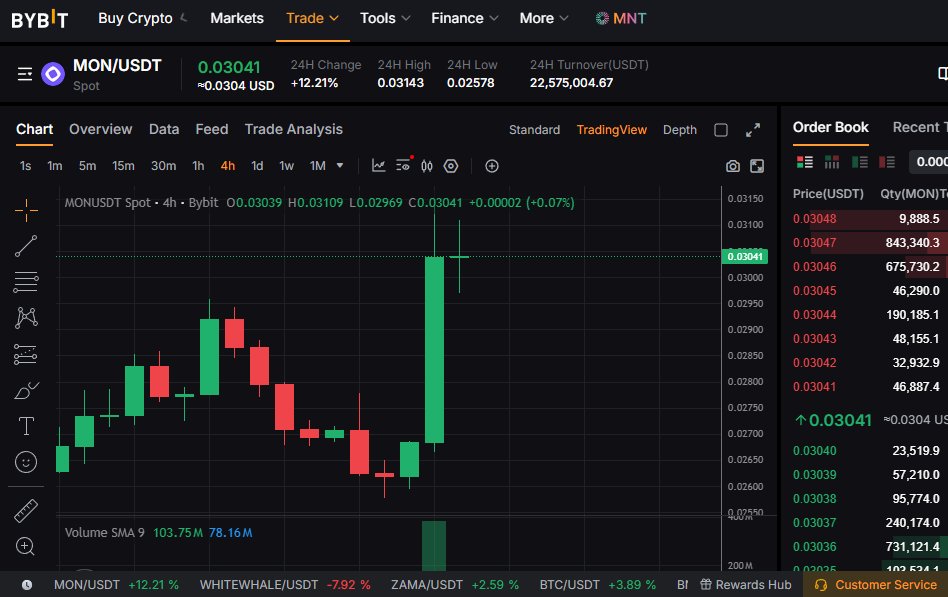Viewport: 948px width, 597px height.
Task: Click the BTC/USDT ticker
Action: (x=597, y=585)
